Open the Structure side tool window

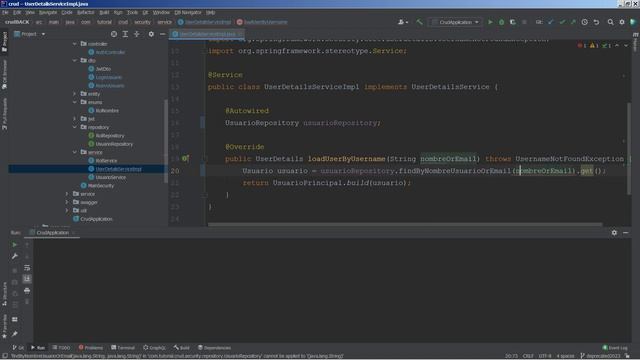[4, 293]
